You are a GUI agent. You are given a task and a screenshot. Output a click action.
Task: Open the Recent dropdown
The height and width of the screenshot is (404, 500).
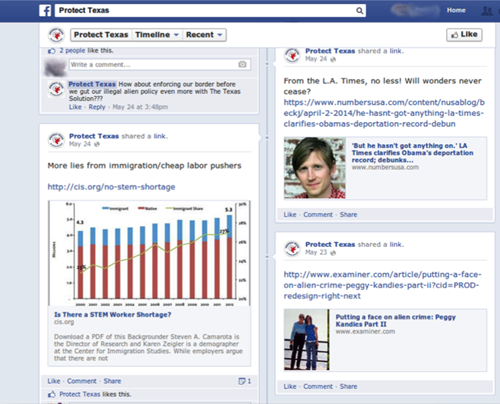click(204, 35)
